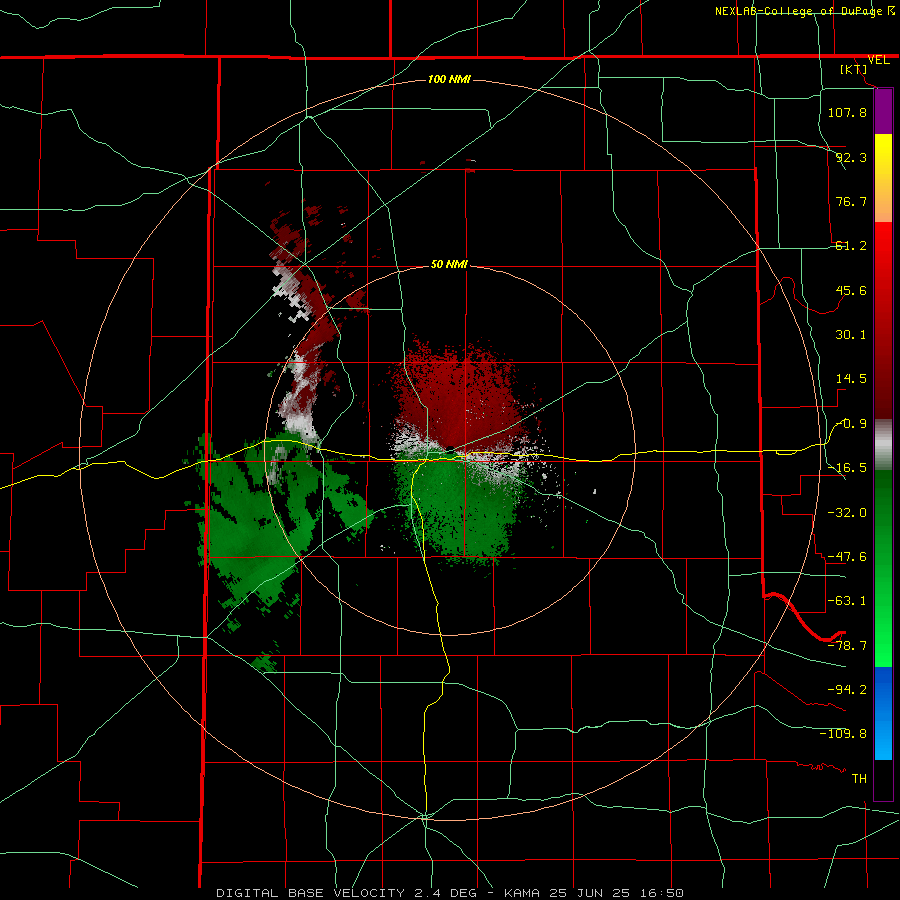Select the 107.8 velocity scale value
The height and width of the screenshot is (900, 900).
tap(847, 112)
